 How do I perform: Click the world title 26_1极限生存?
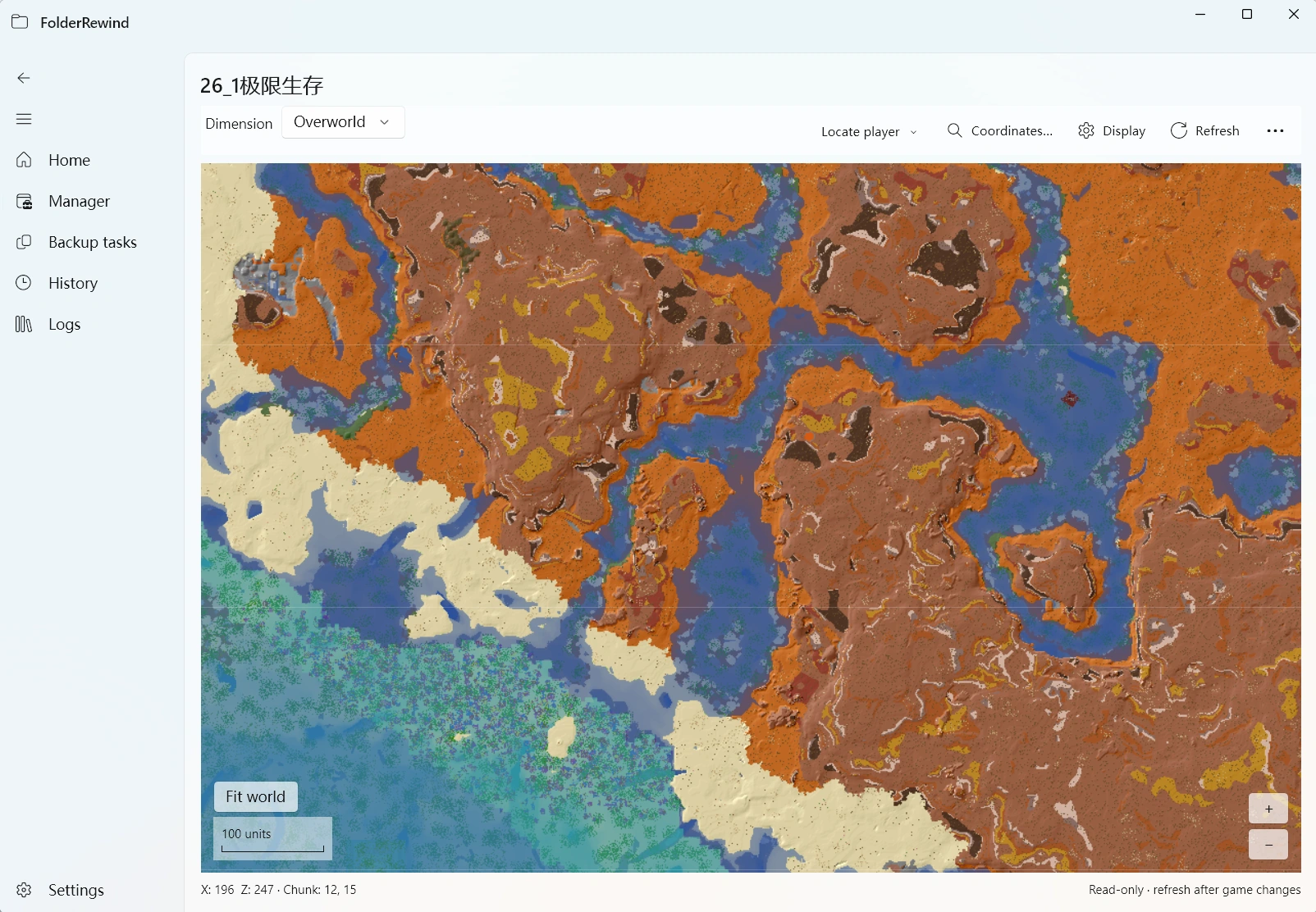262,85
